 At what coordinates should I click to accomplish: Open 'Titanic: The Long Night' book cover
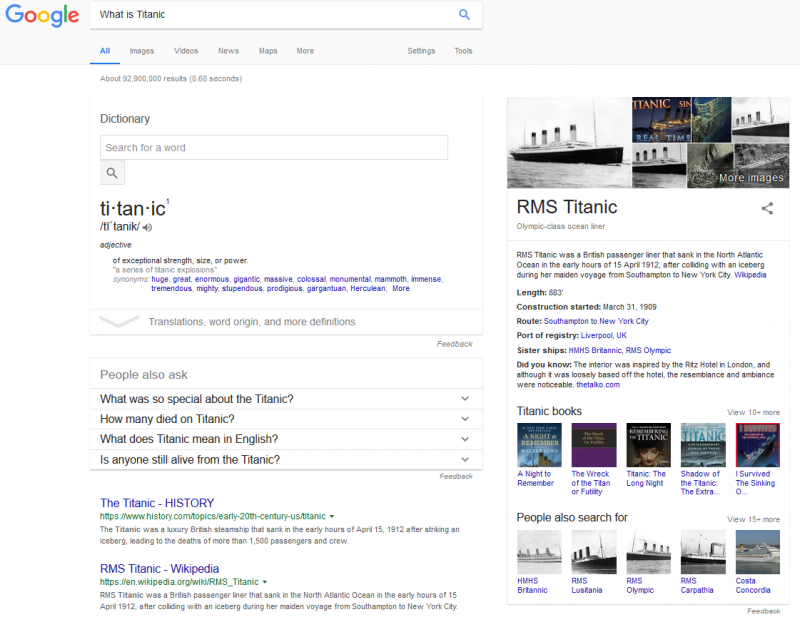coord(648,445)
